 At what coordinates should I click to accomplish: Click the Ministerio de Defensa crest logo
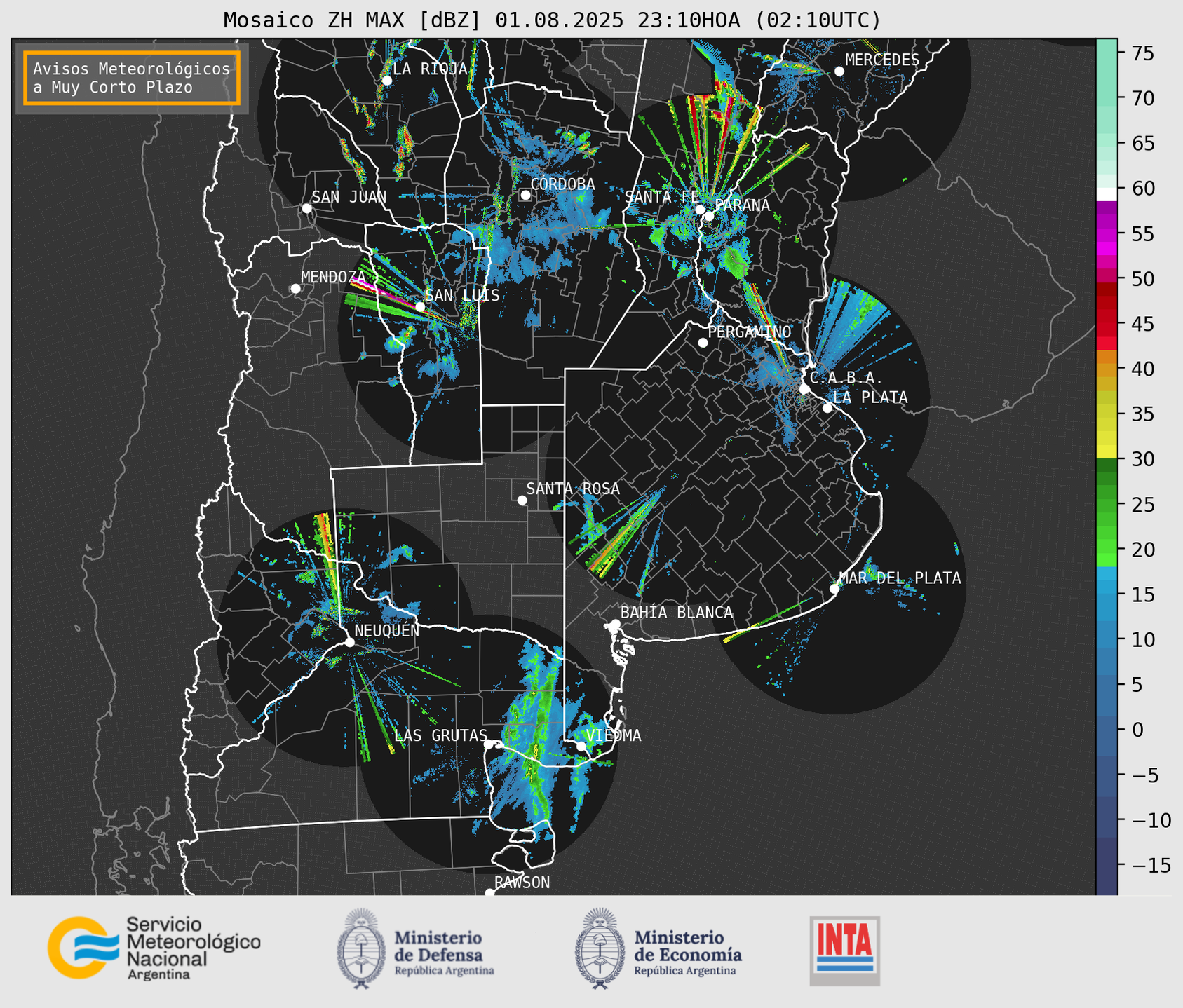point(361,948)
